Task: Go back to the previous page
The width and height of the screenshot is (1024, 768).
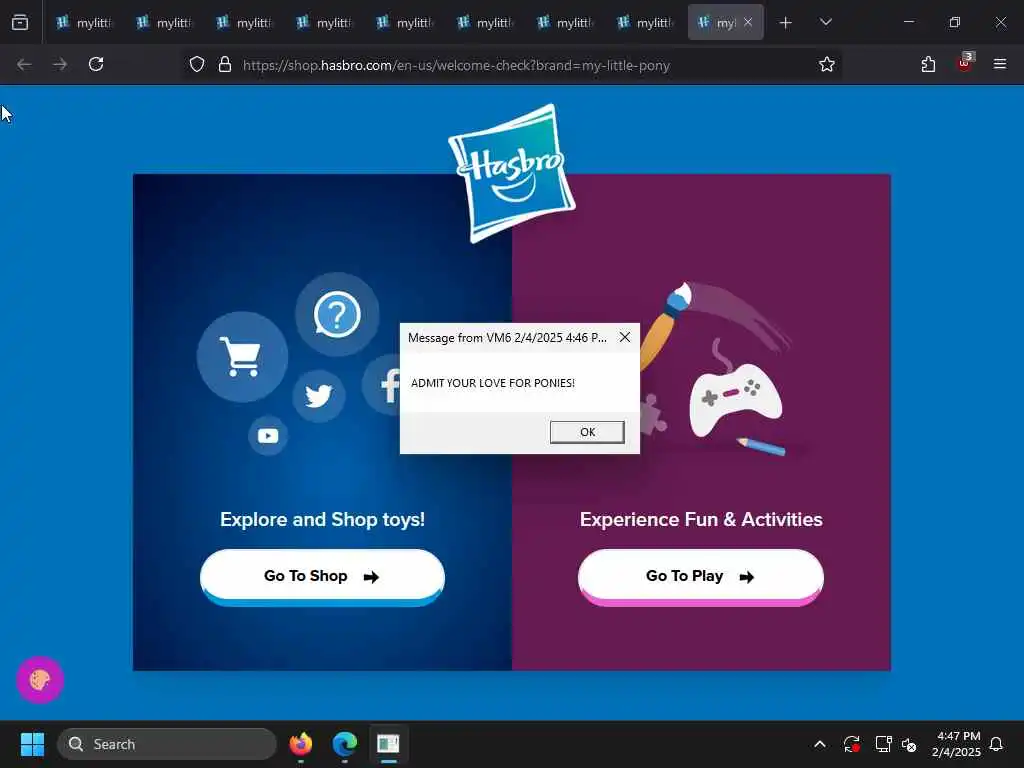Action: click(x=24, y=64)
